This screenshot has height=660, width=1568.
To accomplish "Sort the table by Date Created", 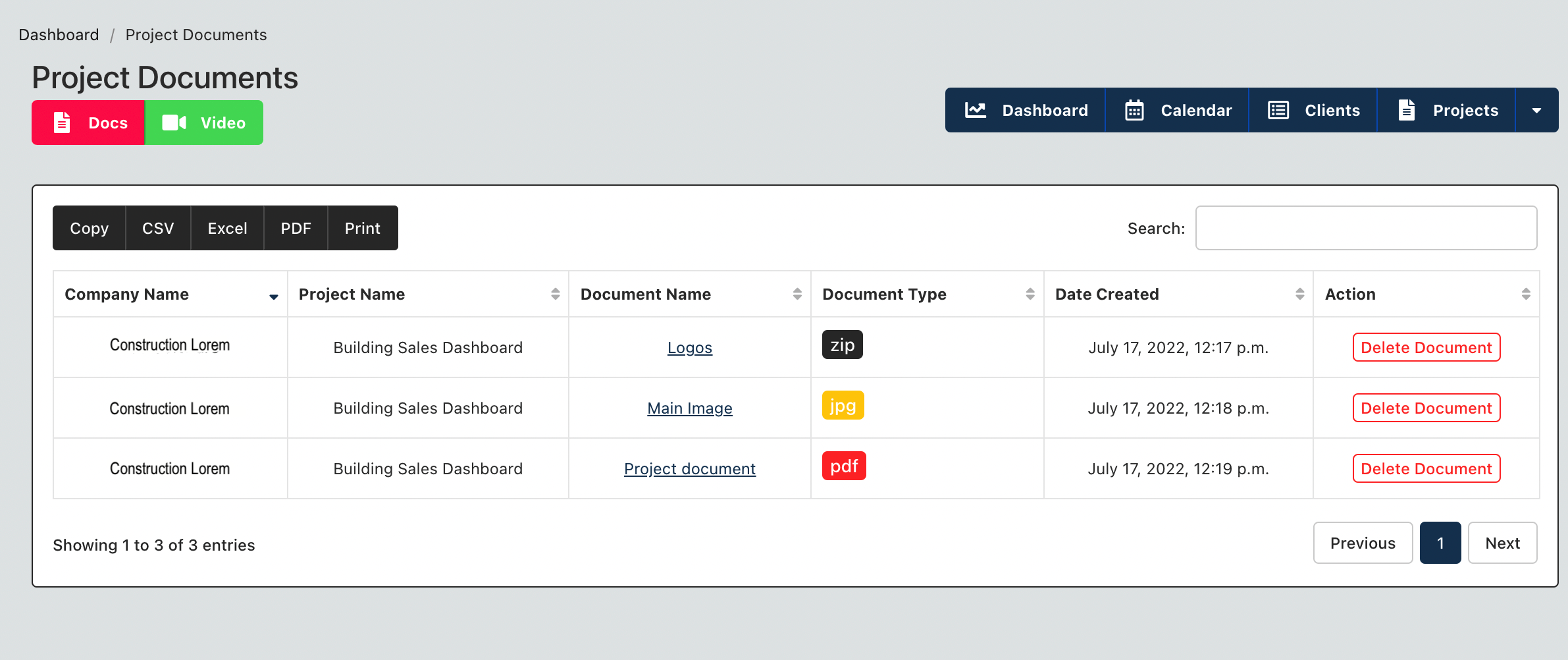I will 1179,294.
